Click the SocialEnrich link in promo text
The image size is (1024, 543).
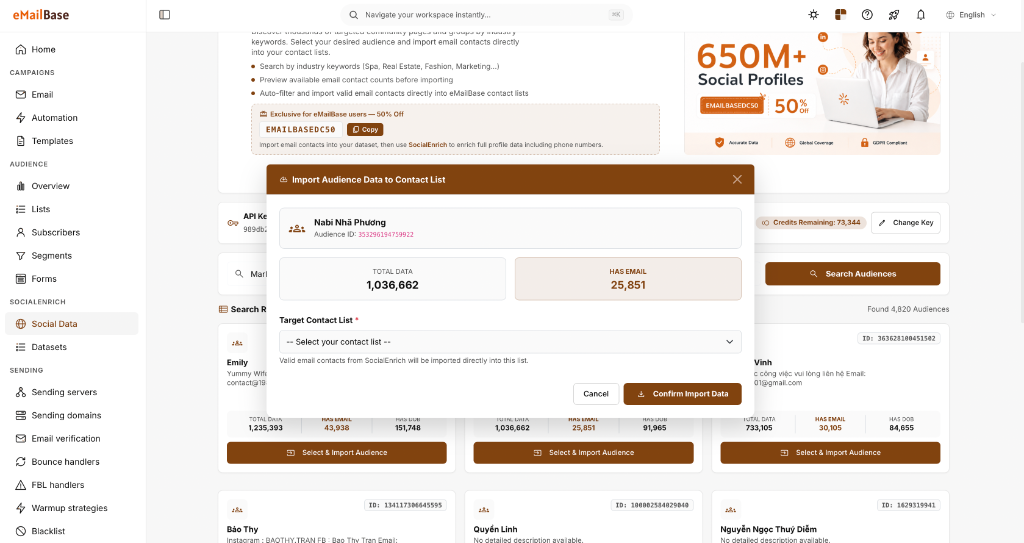427,144
